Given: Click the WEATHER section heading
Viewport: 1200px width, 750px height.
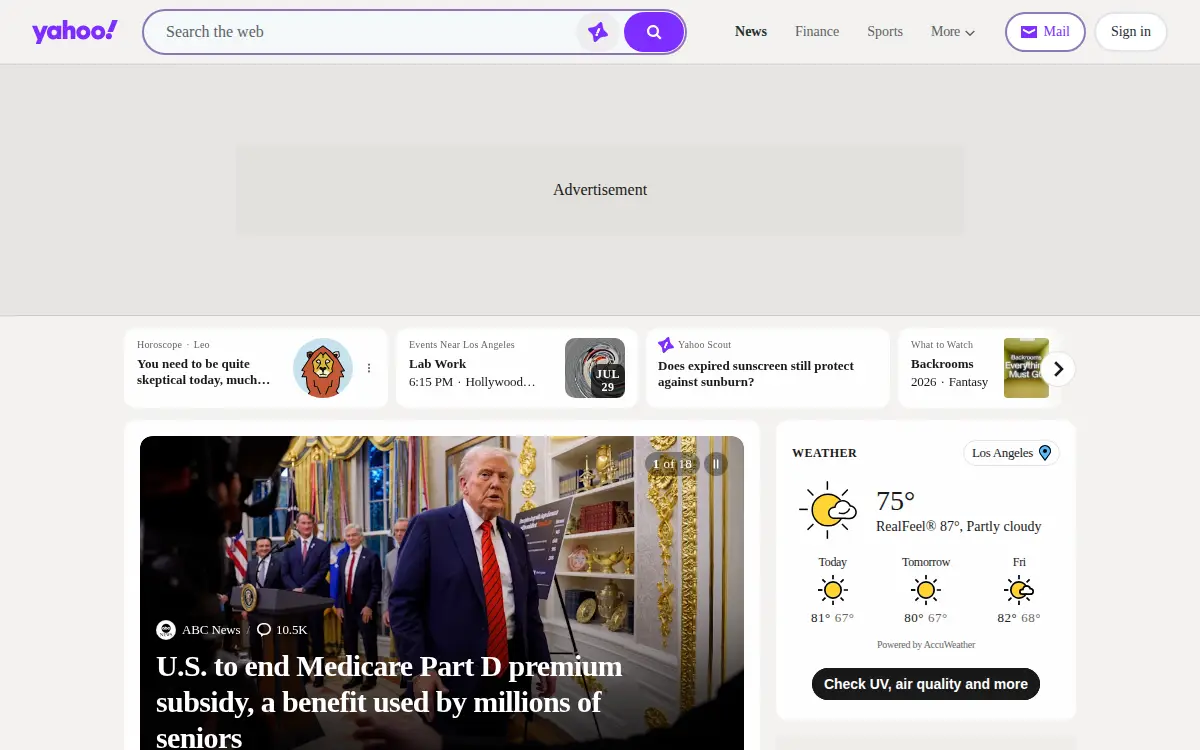Looking at the screenshot, I should (824, 453).
